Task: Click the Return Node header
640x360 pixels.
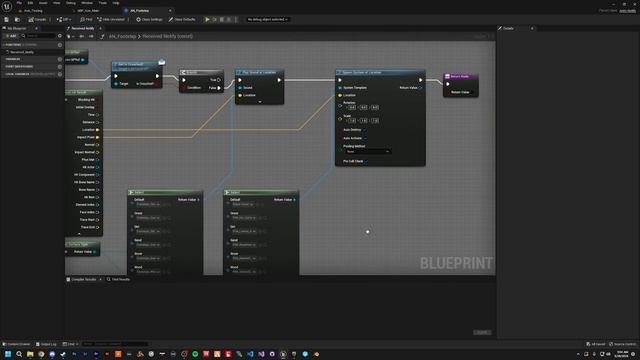Action: point(460,76)
